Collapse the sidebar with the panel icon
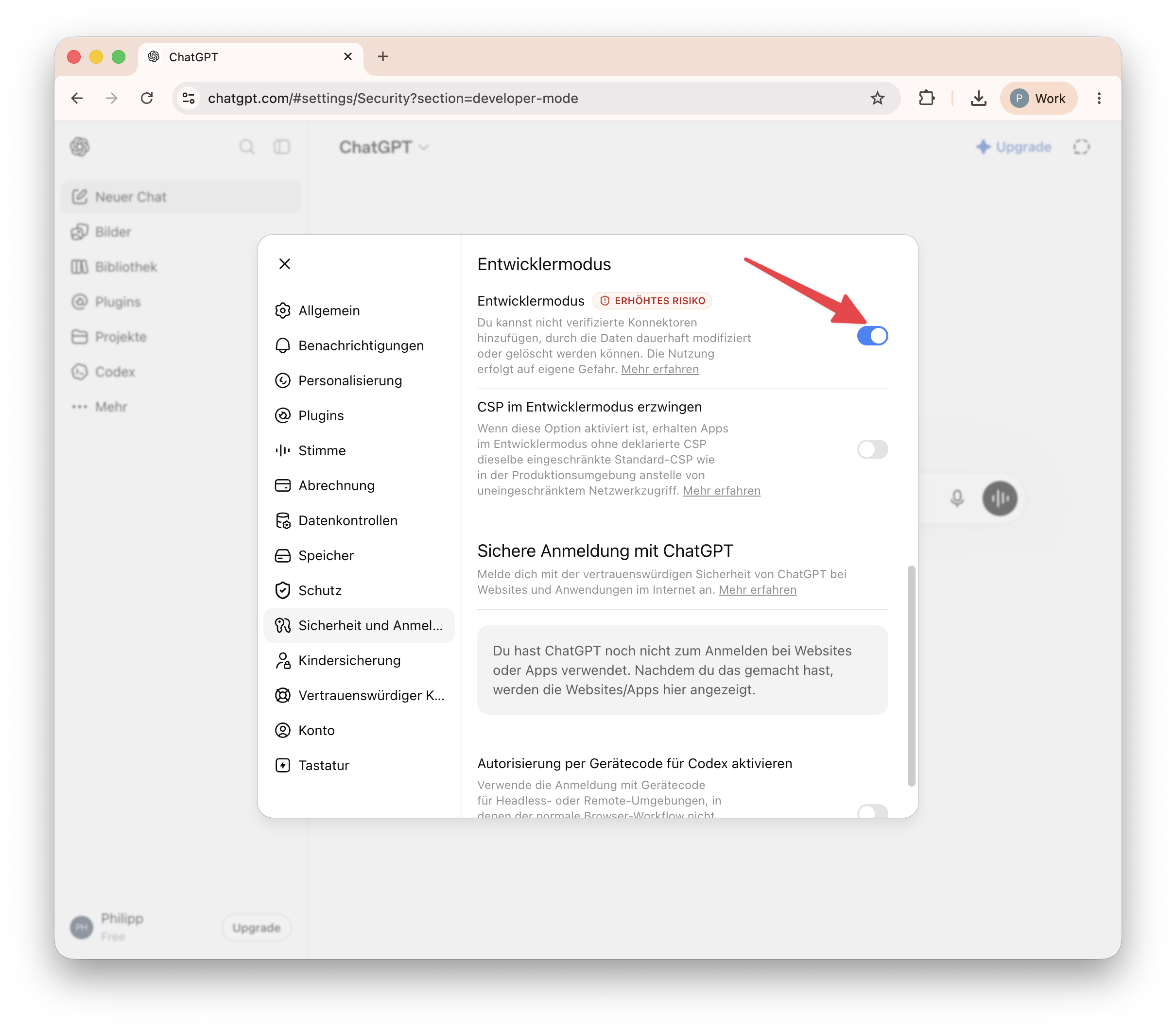1176x1031 pixels. coord(282,147)
